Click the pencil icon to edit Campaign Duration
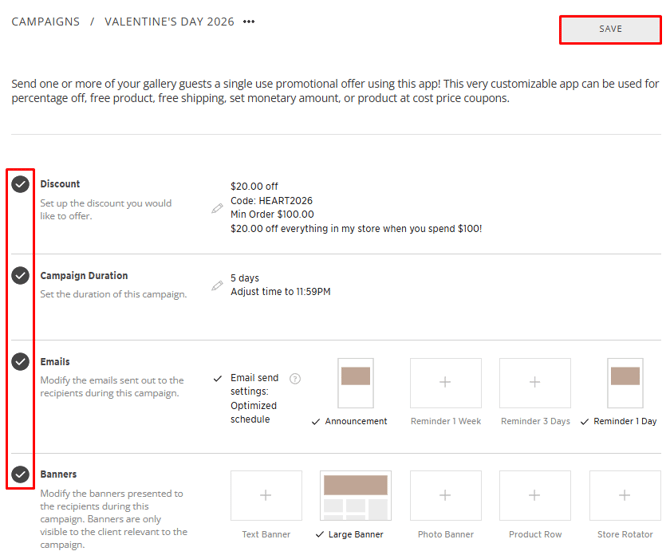The height and width of the screenshot is (555, 670). coord(217,286)
